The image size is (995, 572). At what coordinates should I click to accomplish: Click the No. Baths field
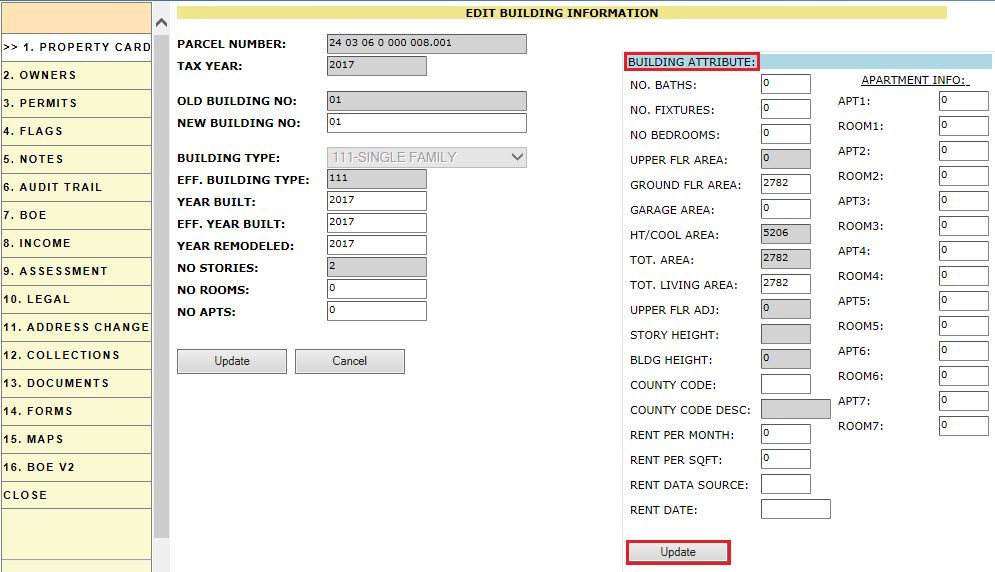(x=785, y=84)
